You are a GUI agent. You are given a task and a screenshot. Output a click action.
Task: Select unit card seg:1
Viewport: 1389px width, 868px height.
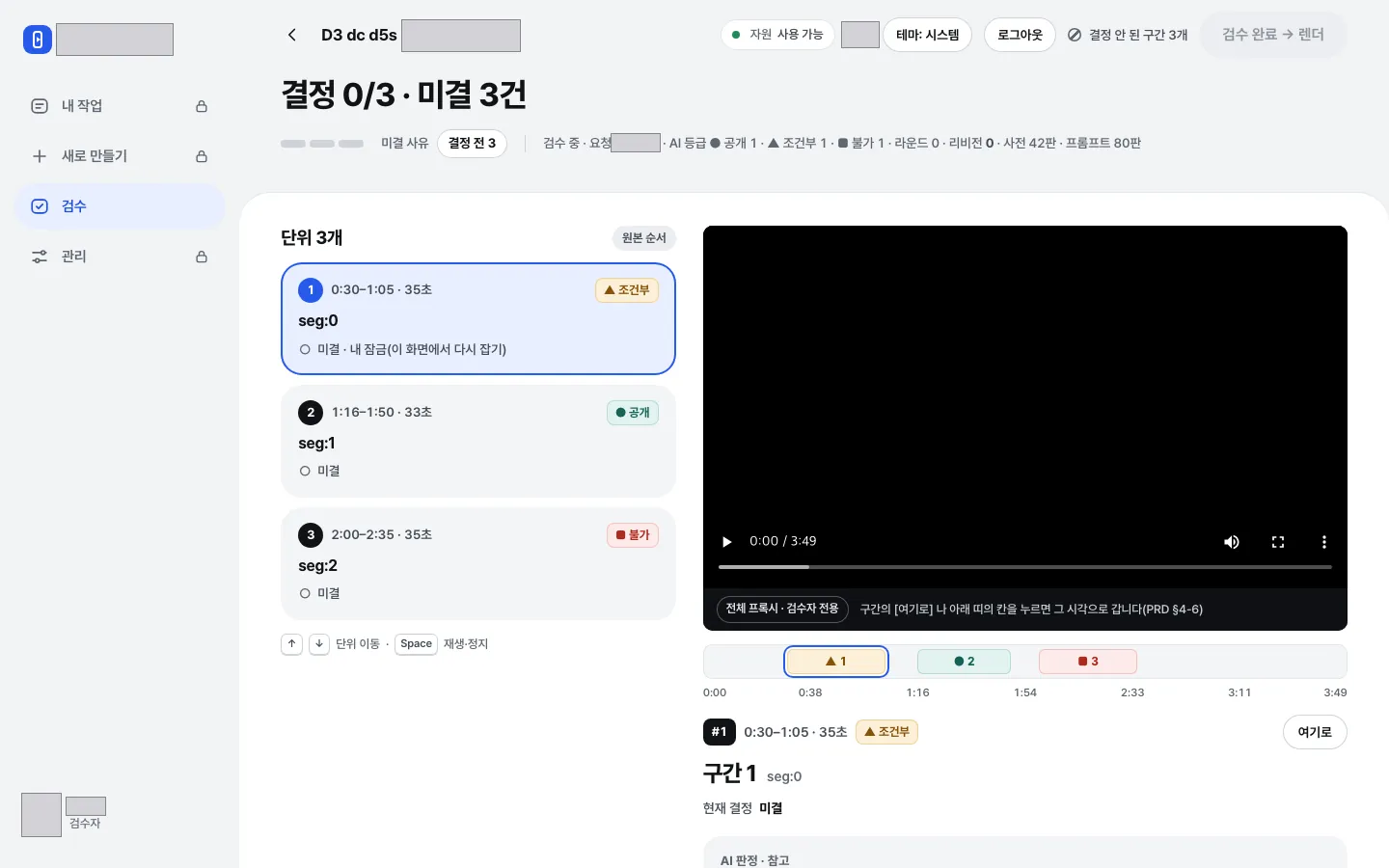click(x=478, y=442)
